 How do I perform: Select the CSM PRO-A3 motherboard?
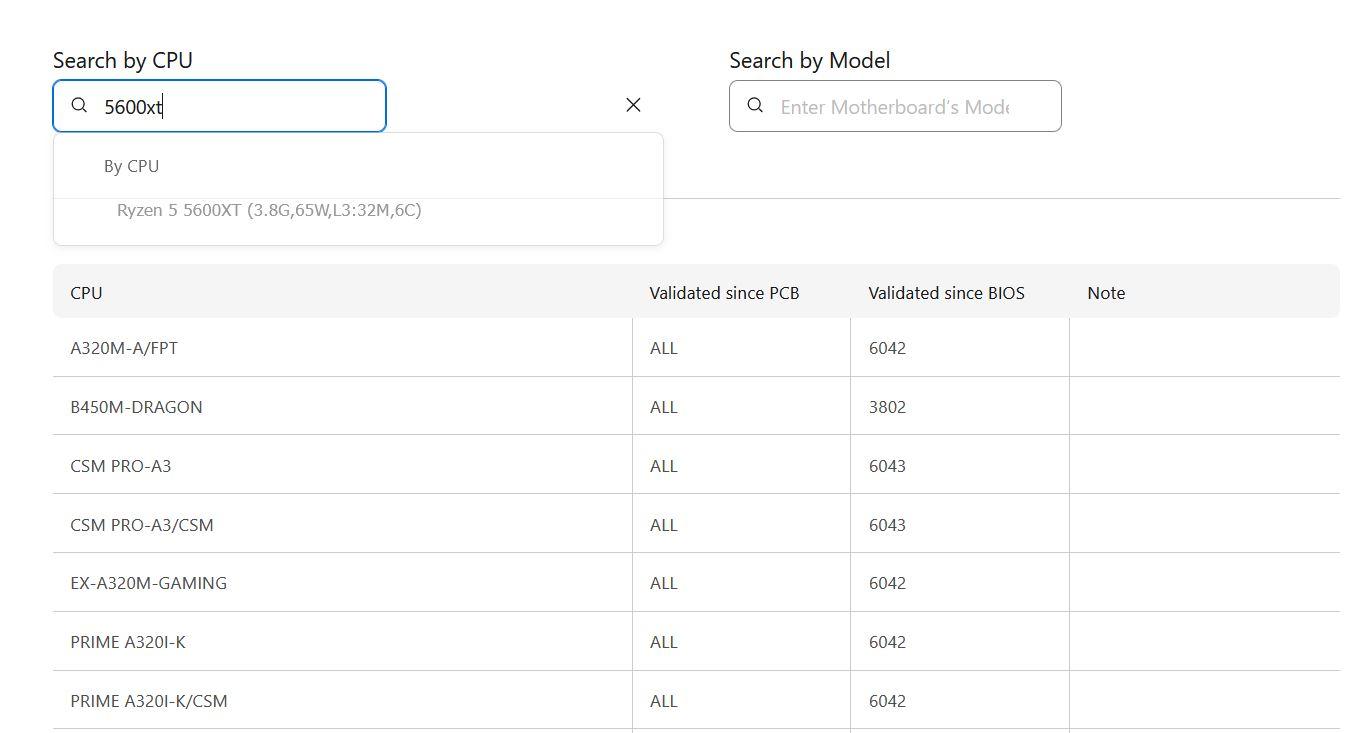pos(120,466)
